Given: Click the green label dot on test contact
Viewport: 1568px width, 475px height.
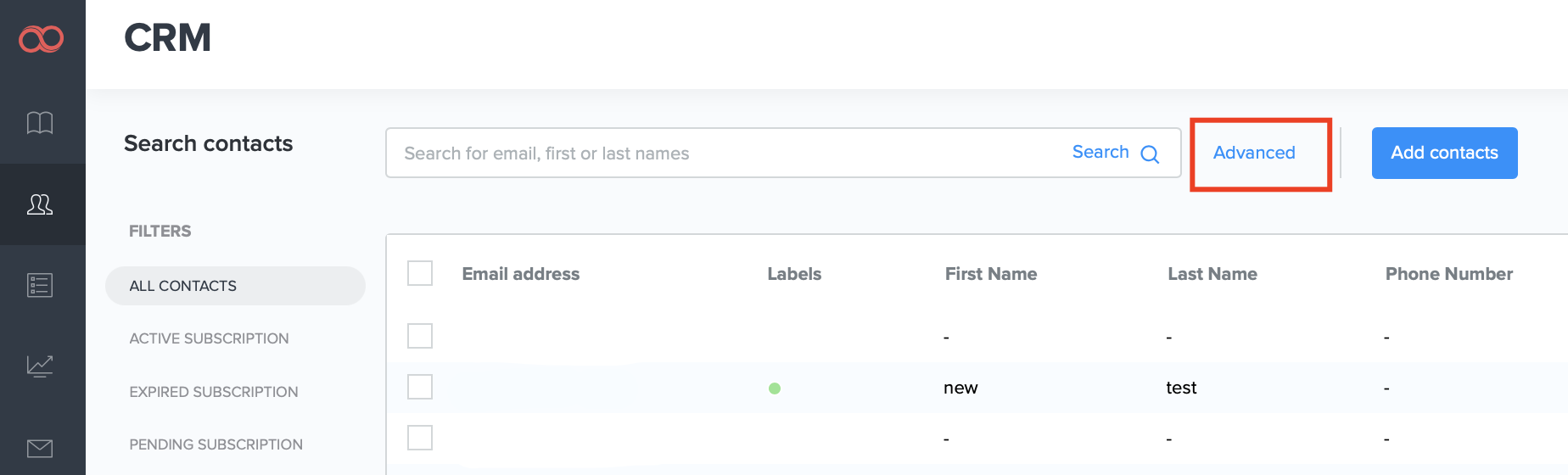Looking at the screenshot, I should (x=774, y=388).
